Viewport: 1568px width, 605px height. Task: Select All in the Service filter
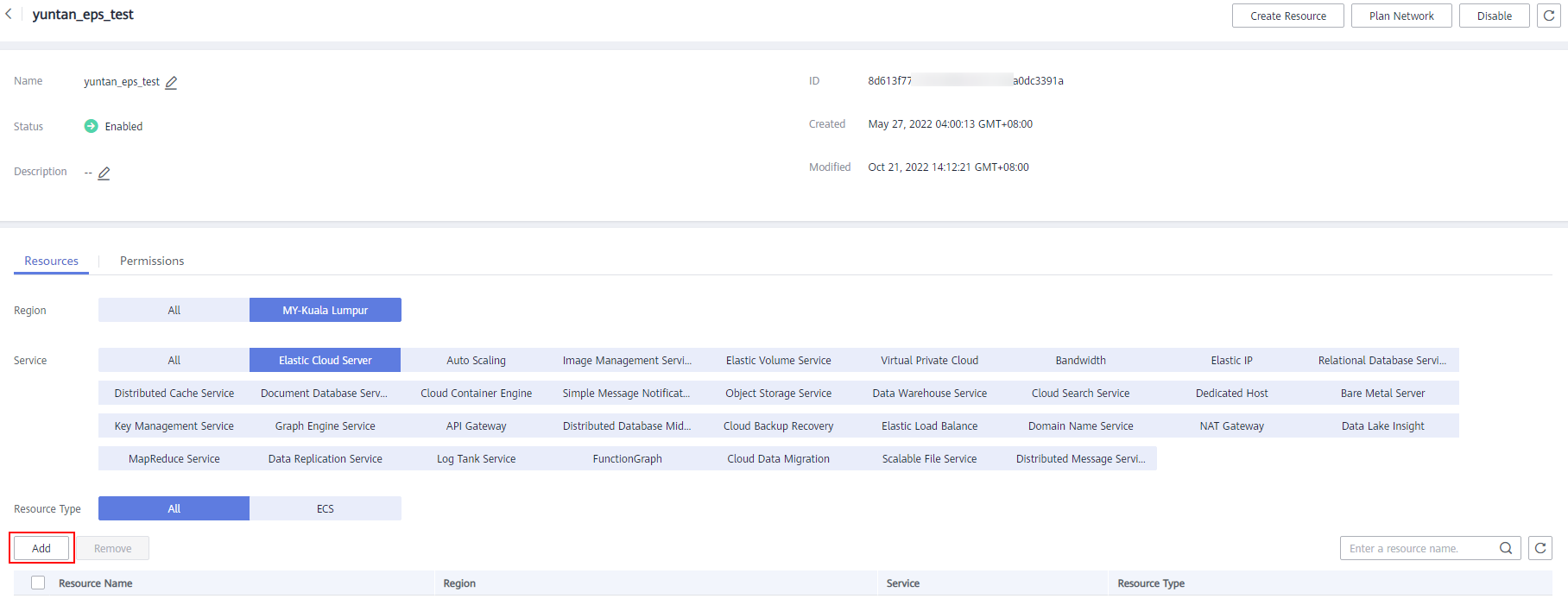tap(174, 360)
